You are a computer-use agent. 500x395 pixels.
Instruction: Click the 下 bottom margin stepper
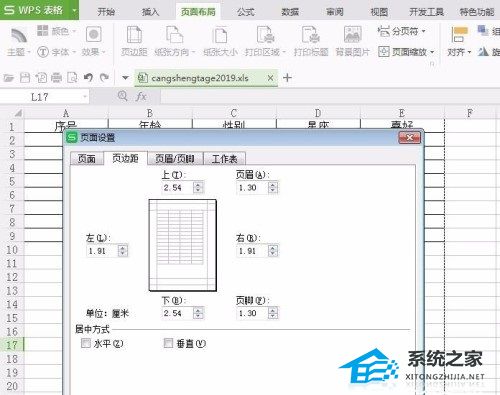(198, 313)
